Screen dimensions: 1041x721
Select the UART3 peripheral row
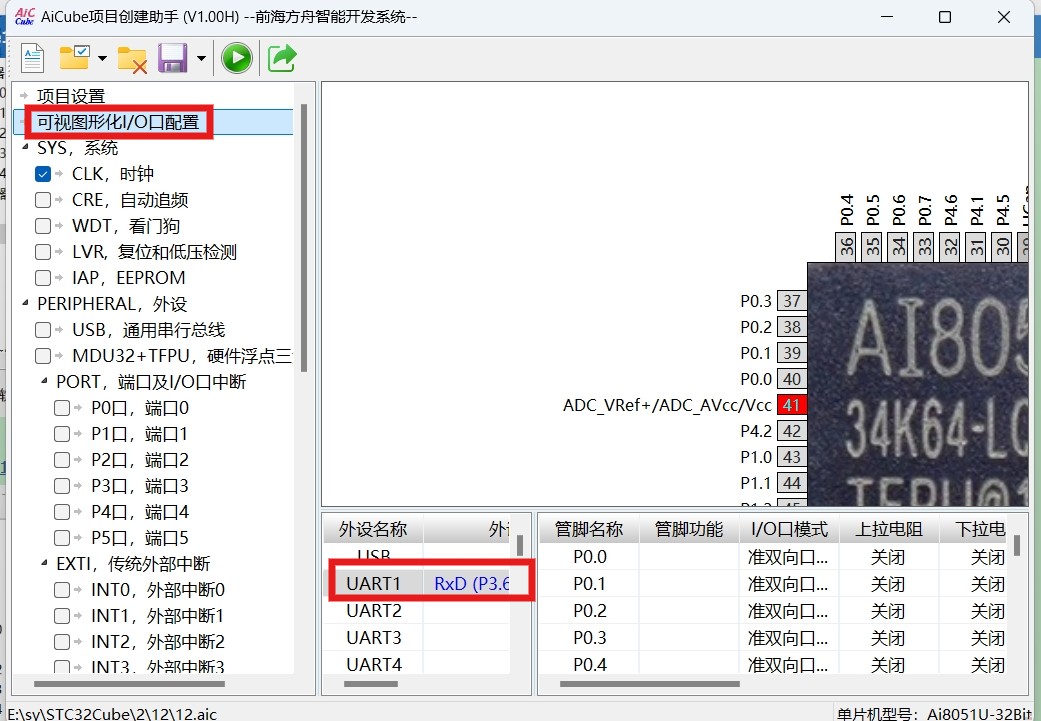point(417,638)
